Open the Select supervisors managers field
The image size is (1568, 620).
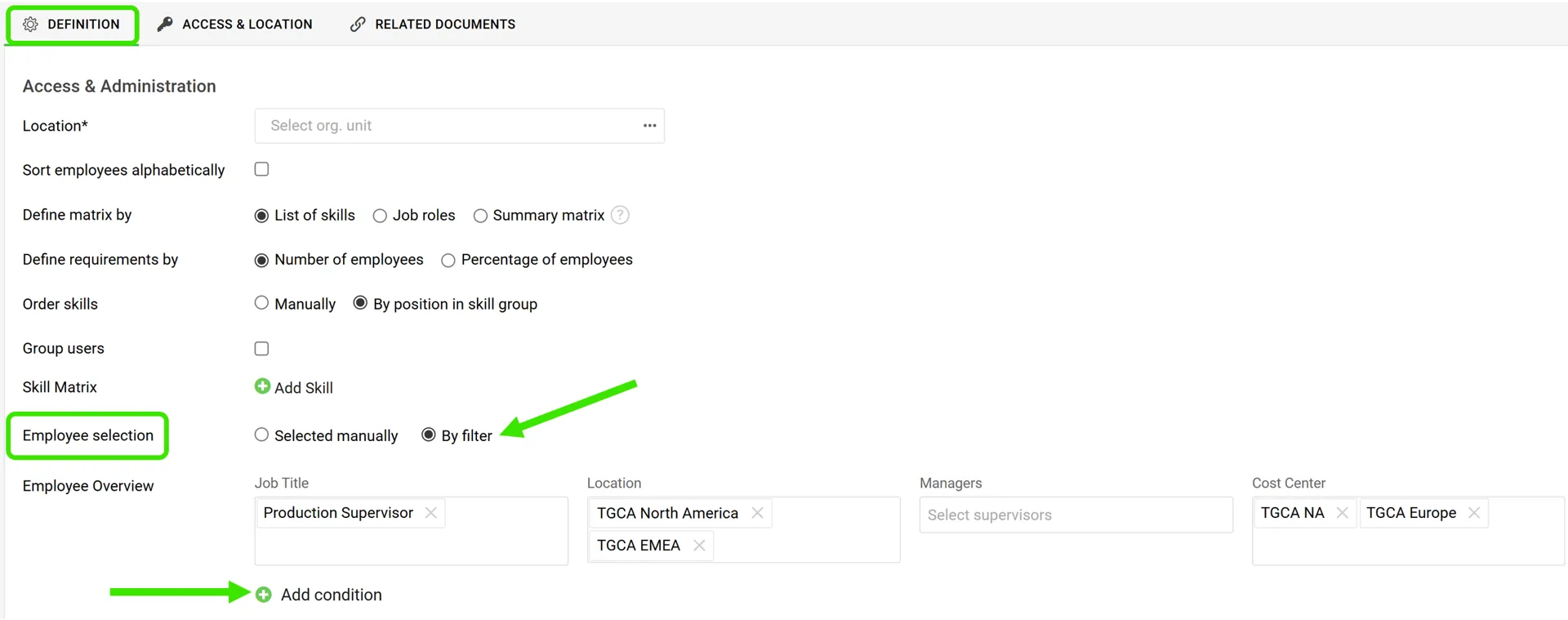pos(1076,515)
